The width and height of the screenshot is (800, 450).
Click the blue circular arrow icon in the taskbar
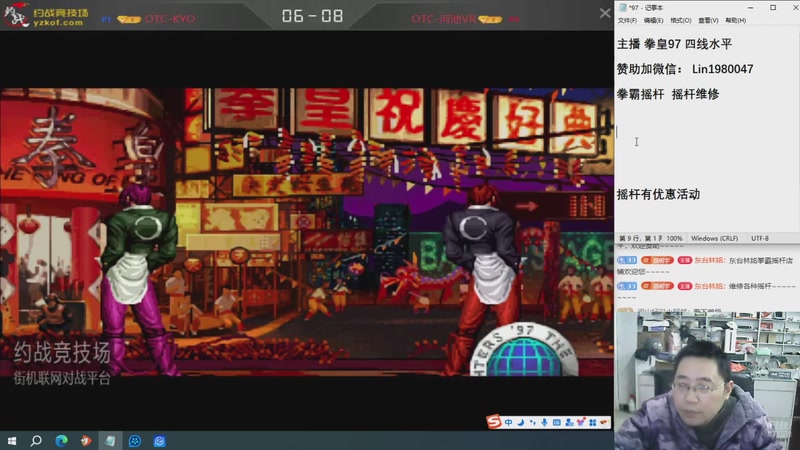tap(159, 441)
